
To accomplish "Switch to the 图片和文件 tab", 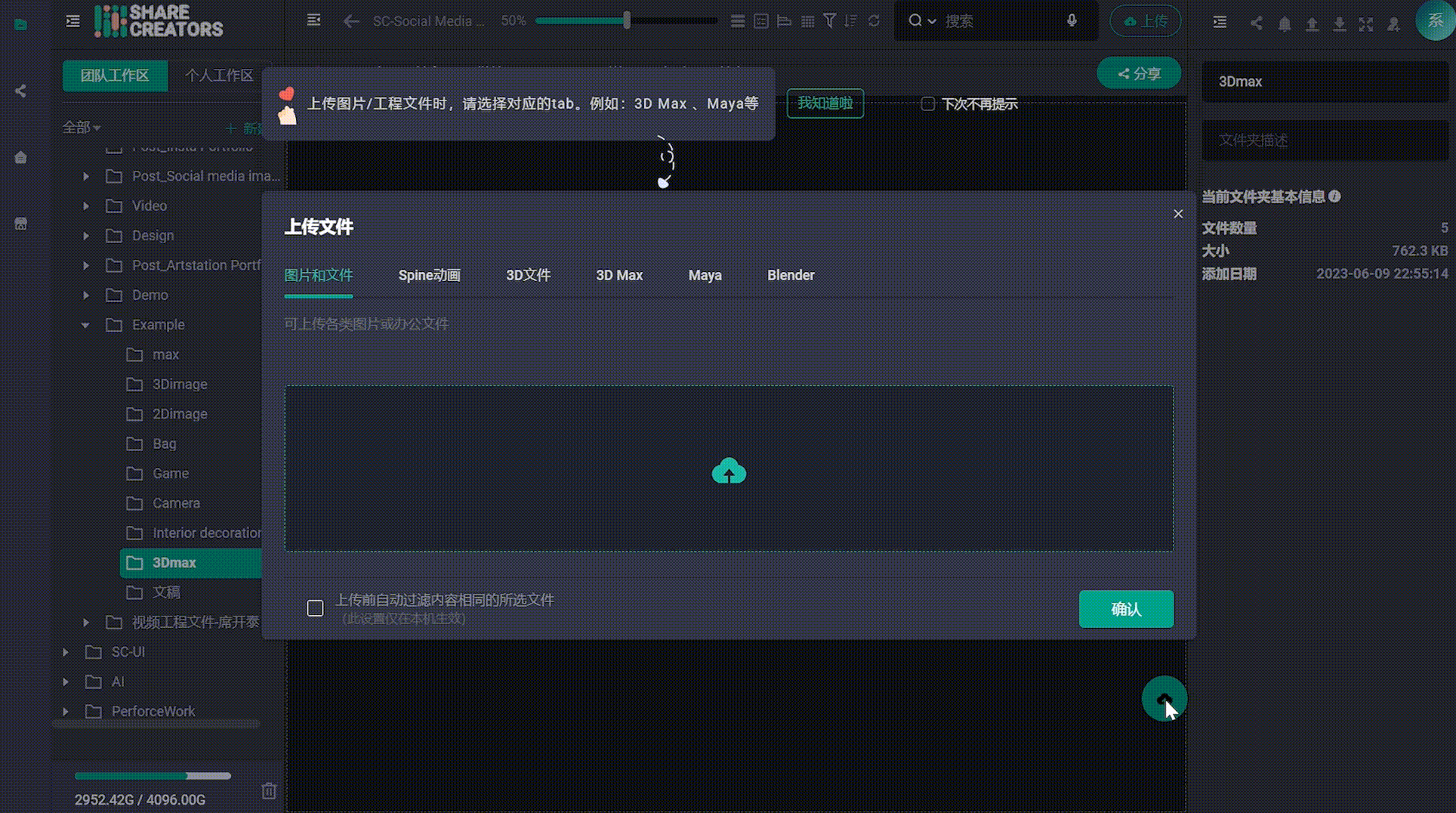I will tap(318, 275).
